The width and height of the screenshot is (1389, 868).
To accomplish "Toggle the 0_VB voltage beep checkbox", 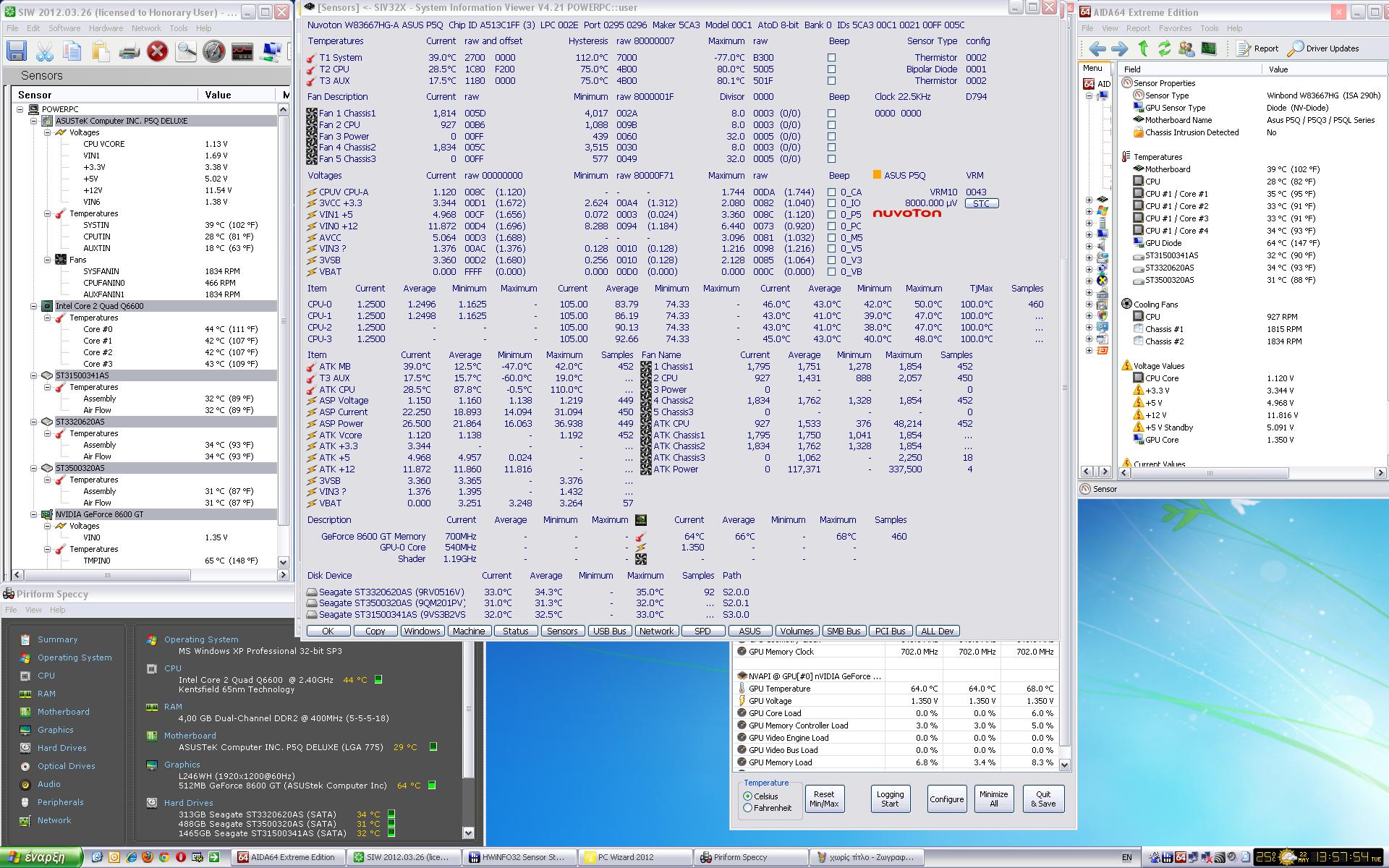I will coord(831,272).
